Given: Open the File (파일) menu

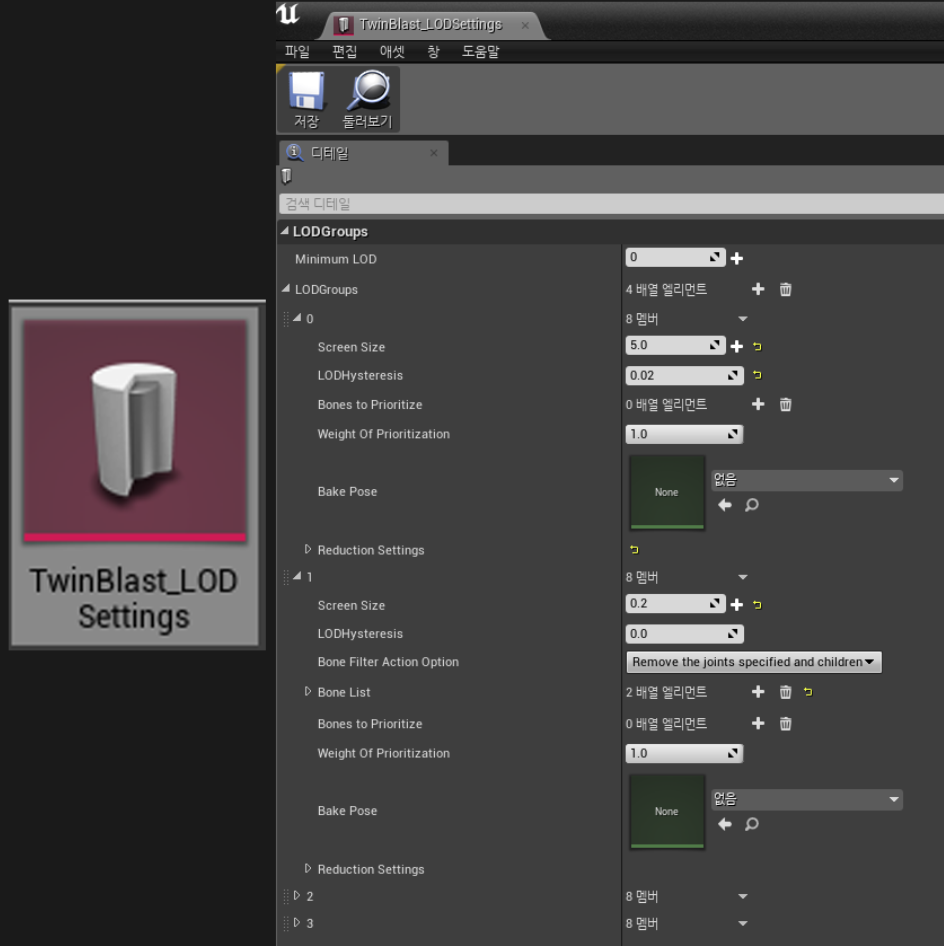Looking at the screenshot, I should pos(297,52).
